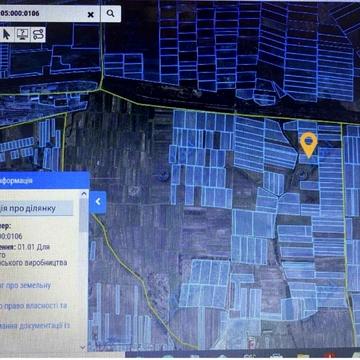Clear the cadastral number search field

coord(90,14)
